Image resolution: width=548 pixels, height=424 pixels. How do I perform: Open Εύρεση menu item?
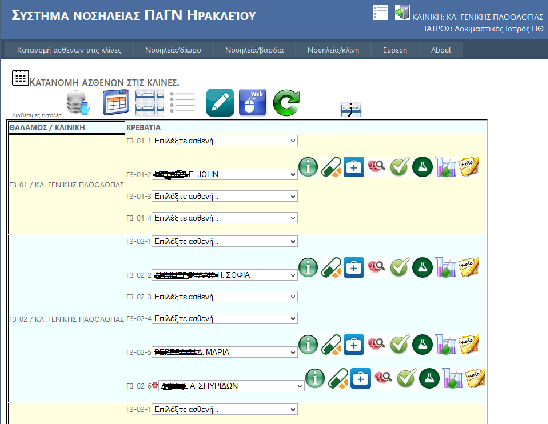[x=395, y=50]
